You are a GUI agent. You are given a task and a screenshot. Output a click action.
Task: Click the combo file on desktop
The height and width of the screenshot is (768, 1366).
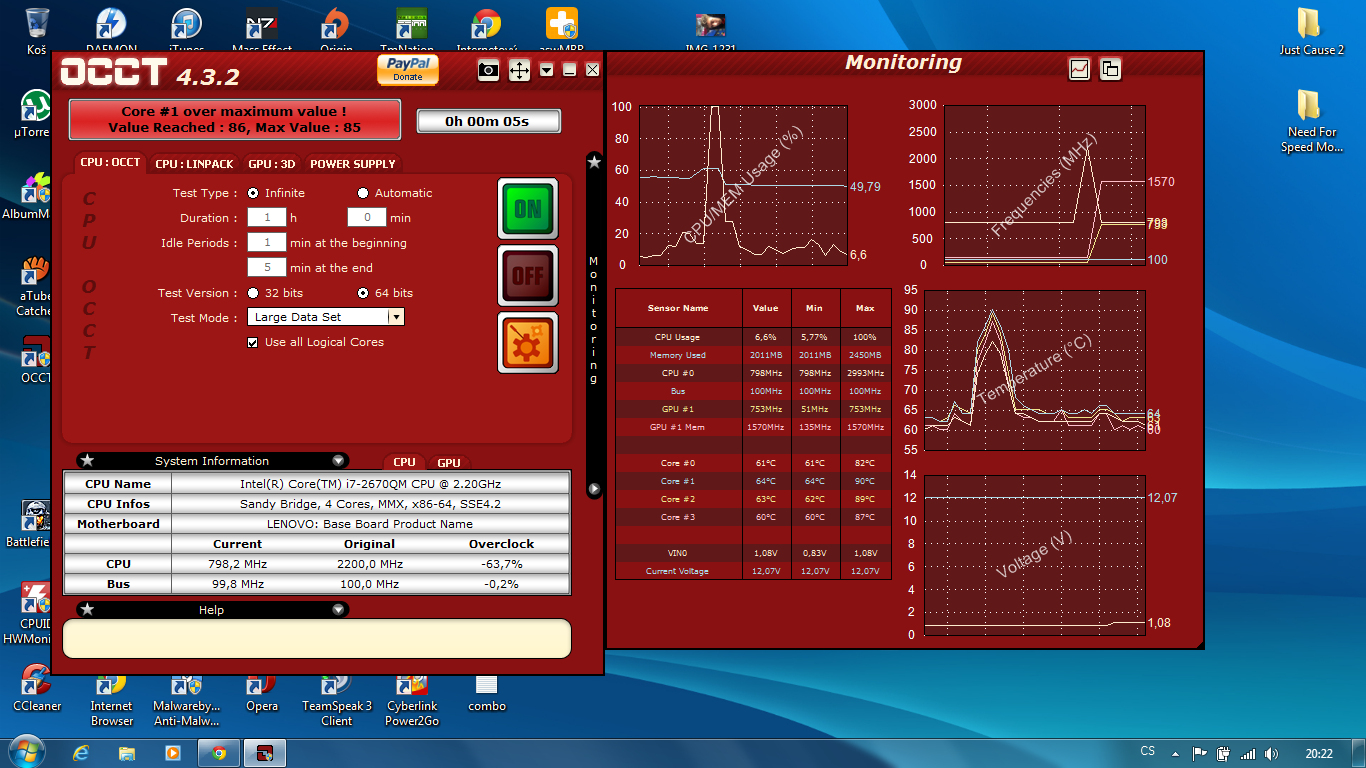tap(487, 692)
